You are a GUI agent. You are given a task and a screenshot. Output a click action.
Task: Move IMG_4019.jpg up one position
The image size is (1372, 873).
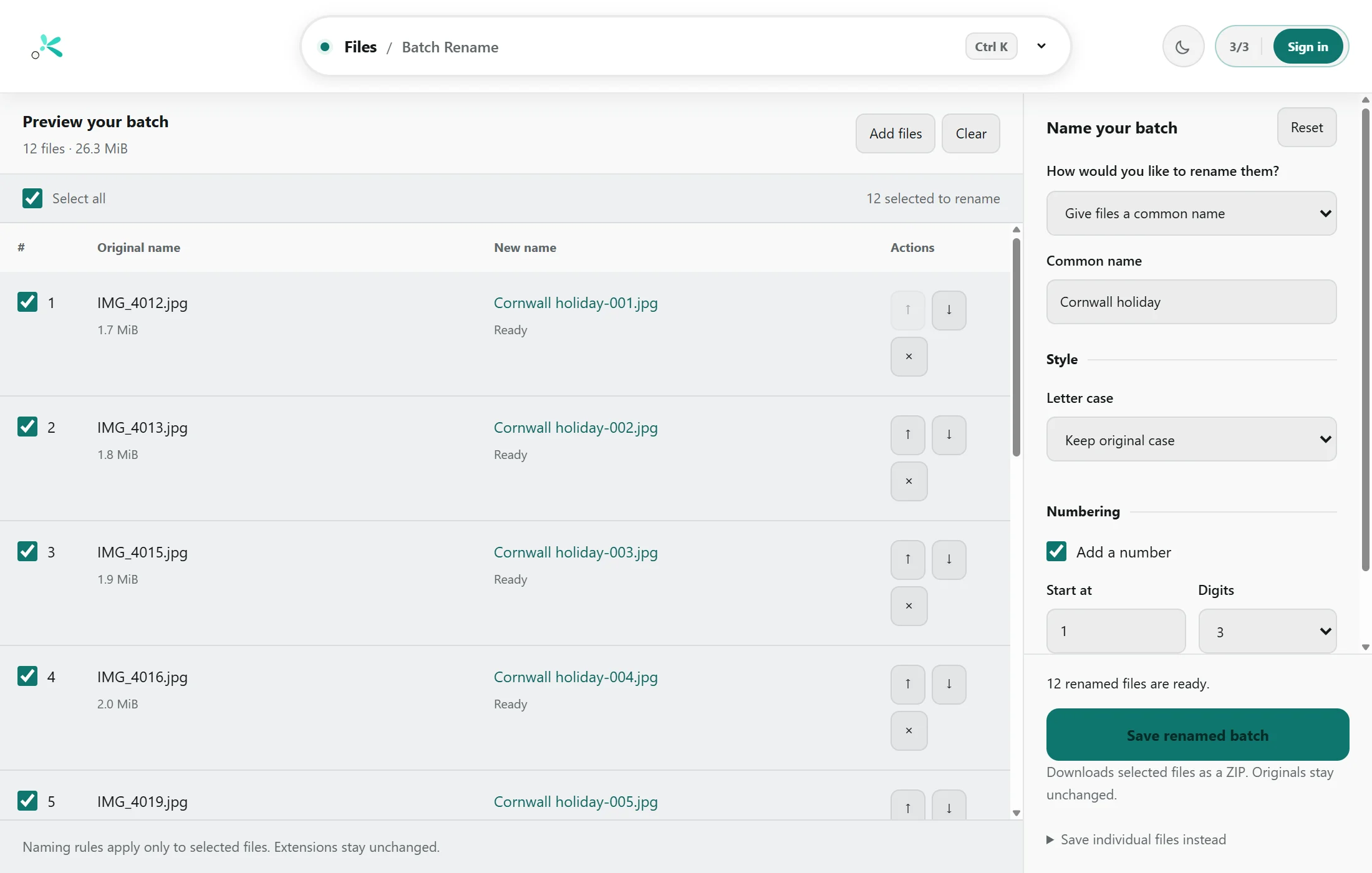tap(907, 806)
